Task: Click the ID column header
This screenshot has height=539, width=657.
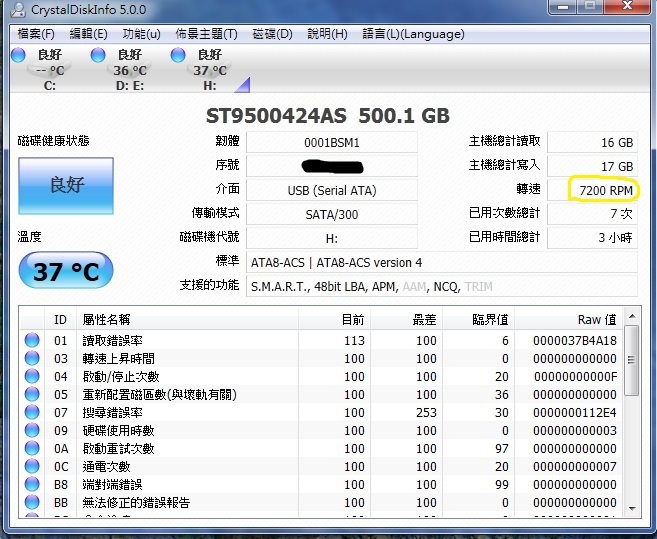Action: 60,320
